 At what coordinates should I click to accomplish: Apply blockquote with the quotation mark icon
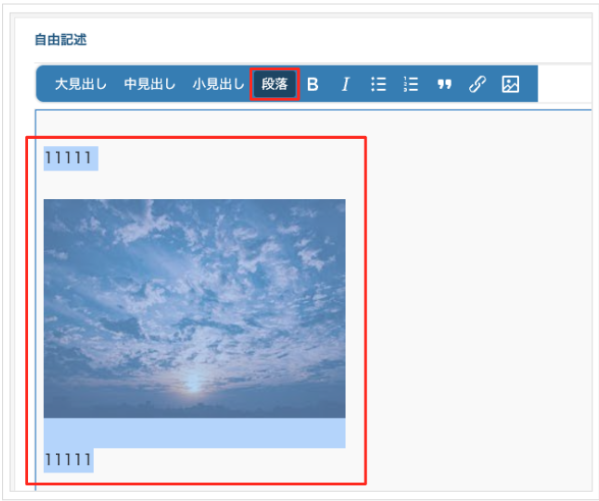point(444,84)
